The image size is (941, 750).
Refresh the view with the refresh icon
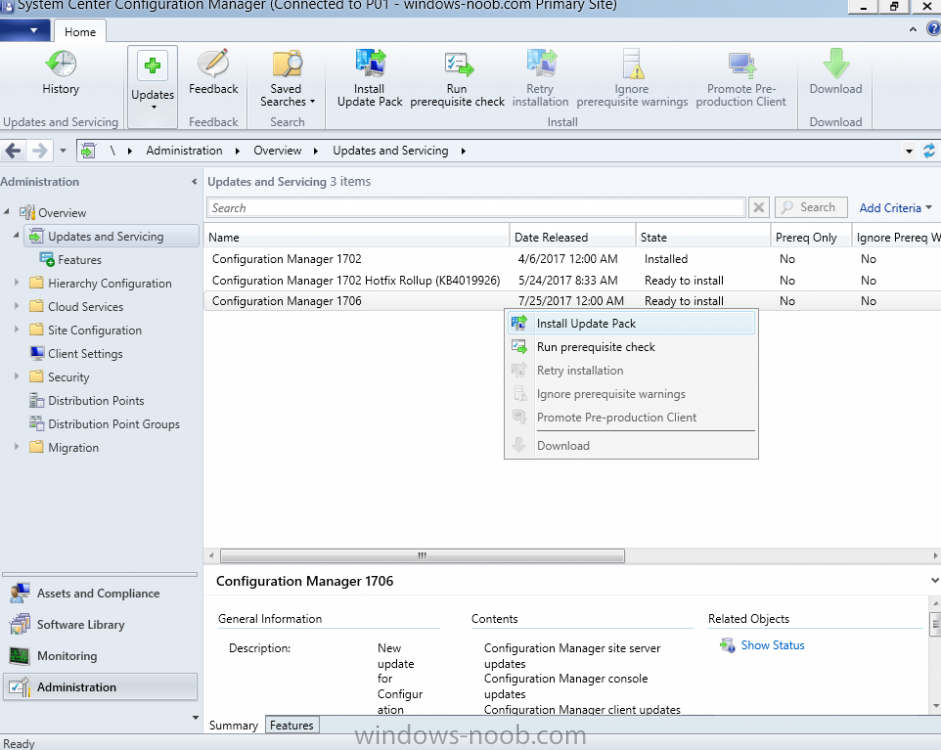click(x=929, y=151)
